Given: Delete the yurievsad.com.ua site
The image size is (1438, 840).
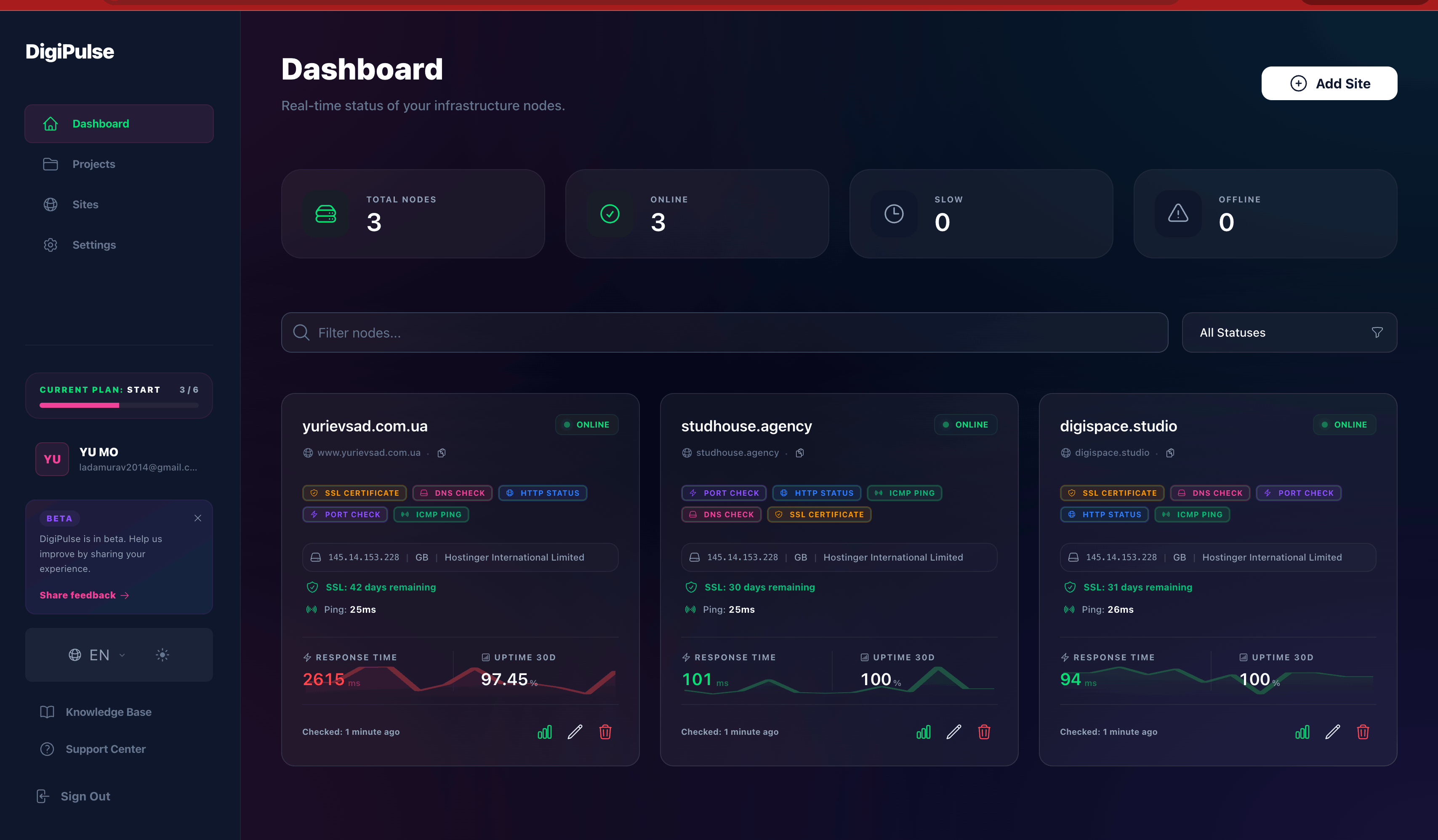Looking at the screenshot, I should (605, 731).
